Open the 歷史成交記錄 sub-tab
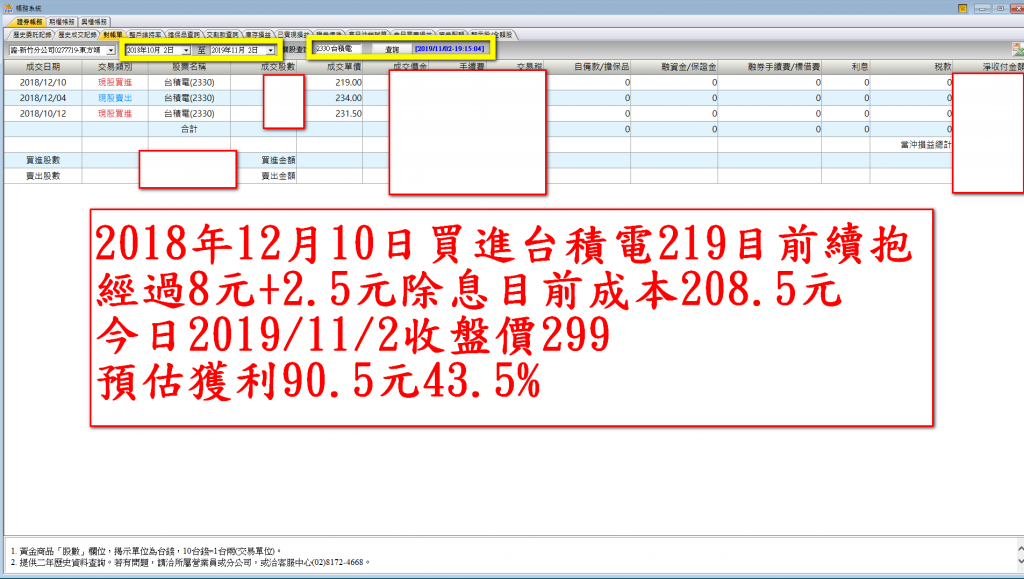 tap(77, 35)
